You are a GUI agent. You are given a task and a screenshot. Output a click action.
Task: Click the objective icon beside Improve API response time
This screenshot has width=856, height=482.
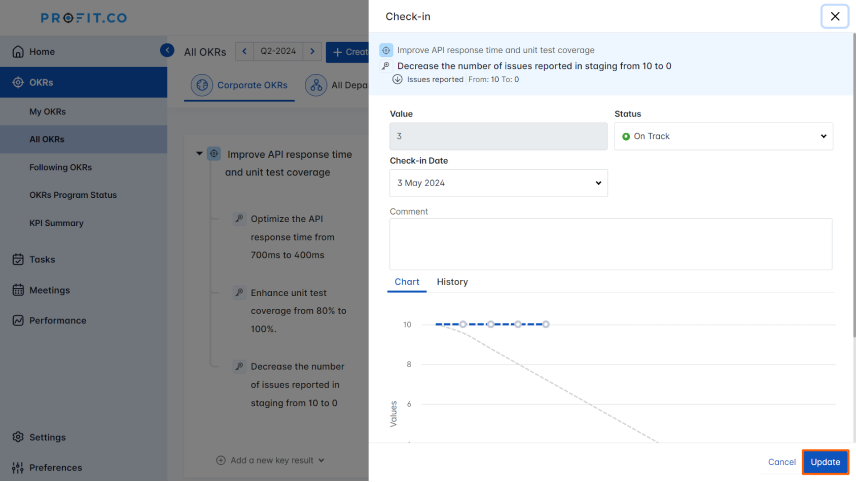click(x=214, y=154)
